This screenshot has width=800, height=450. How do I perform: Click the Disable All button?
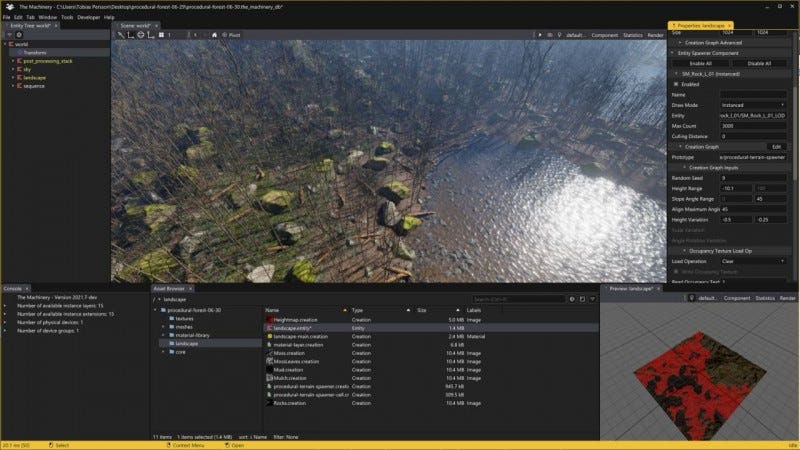pyautogui.click(x=759, y=63)
